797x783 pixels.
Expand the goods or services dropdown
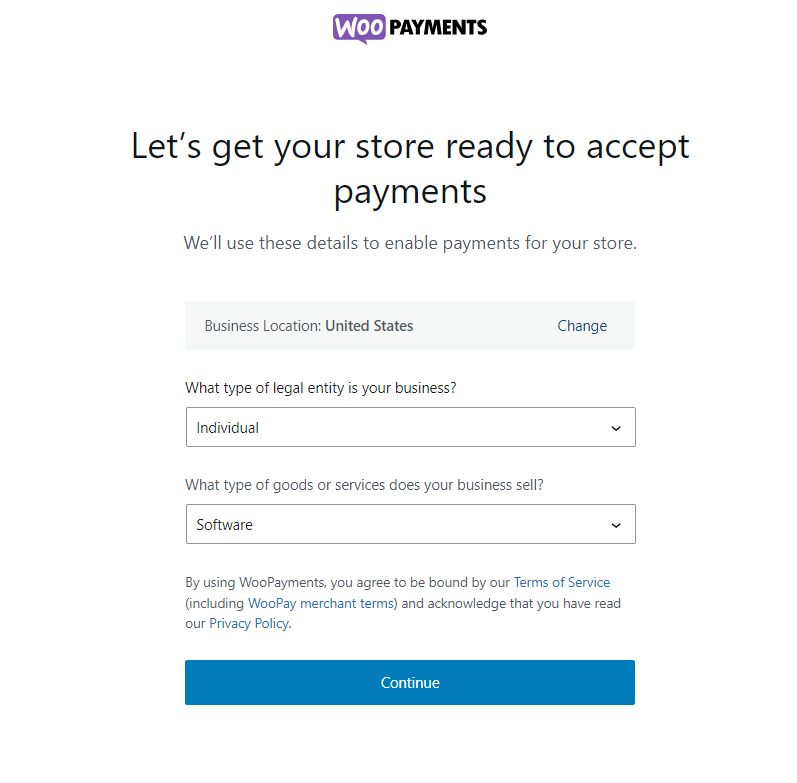click(x=410, y=524)
